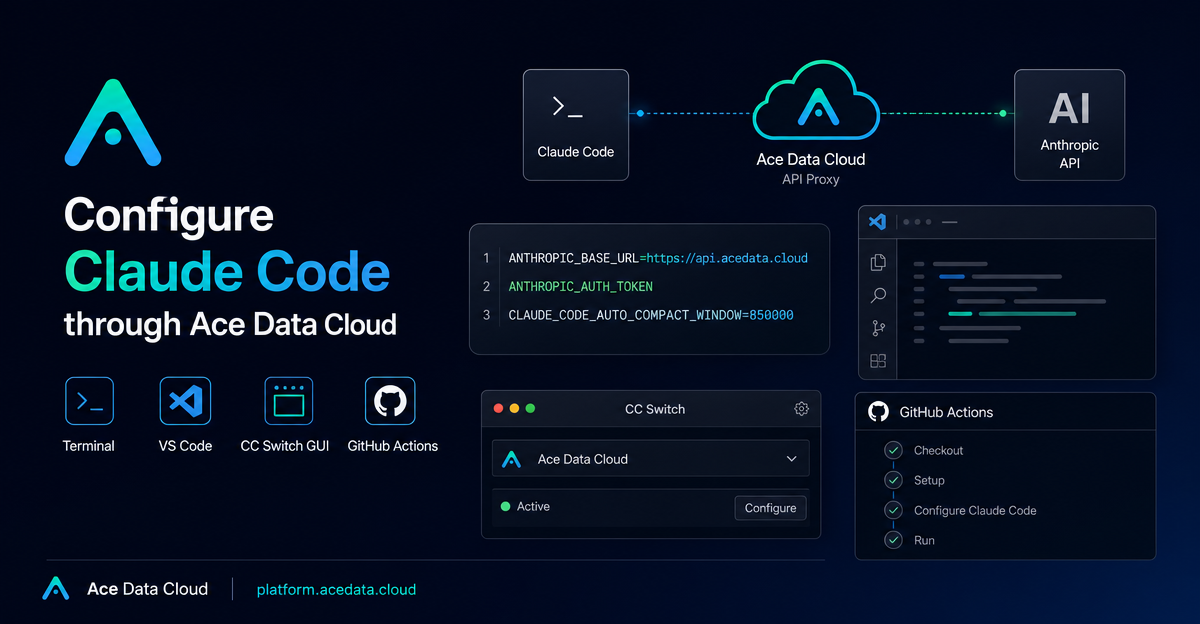Click CC Switch yellow minimize button
Screen dimensions: 1200x624
515,409
